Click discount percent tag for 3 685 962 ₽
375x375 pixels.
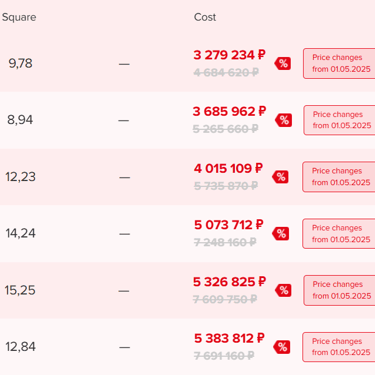click(283, 120)
